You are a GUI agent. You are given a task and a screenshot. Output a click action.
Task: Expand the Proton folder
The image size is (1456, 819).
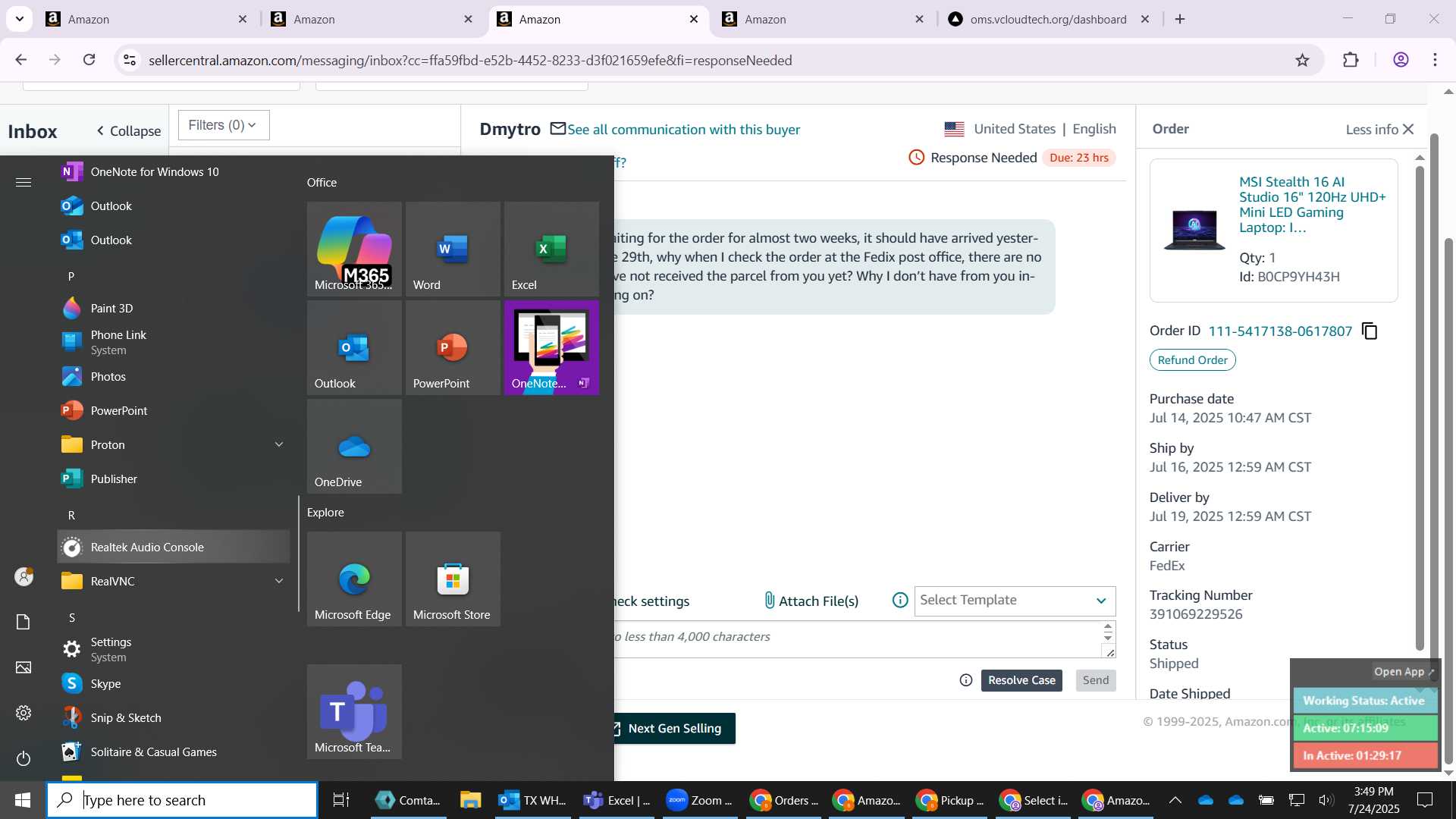click(x=173, y=444)
